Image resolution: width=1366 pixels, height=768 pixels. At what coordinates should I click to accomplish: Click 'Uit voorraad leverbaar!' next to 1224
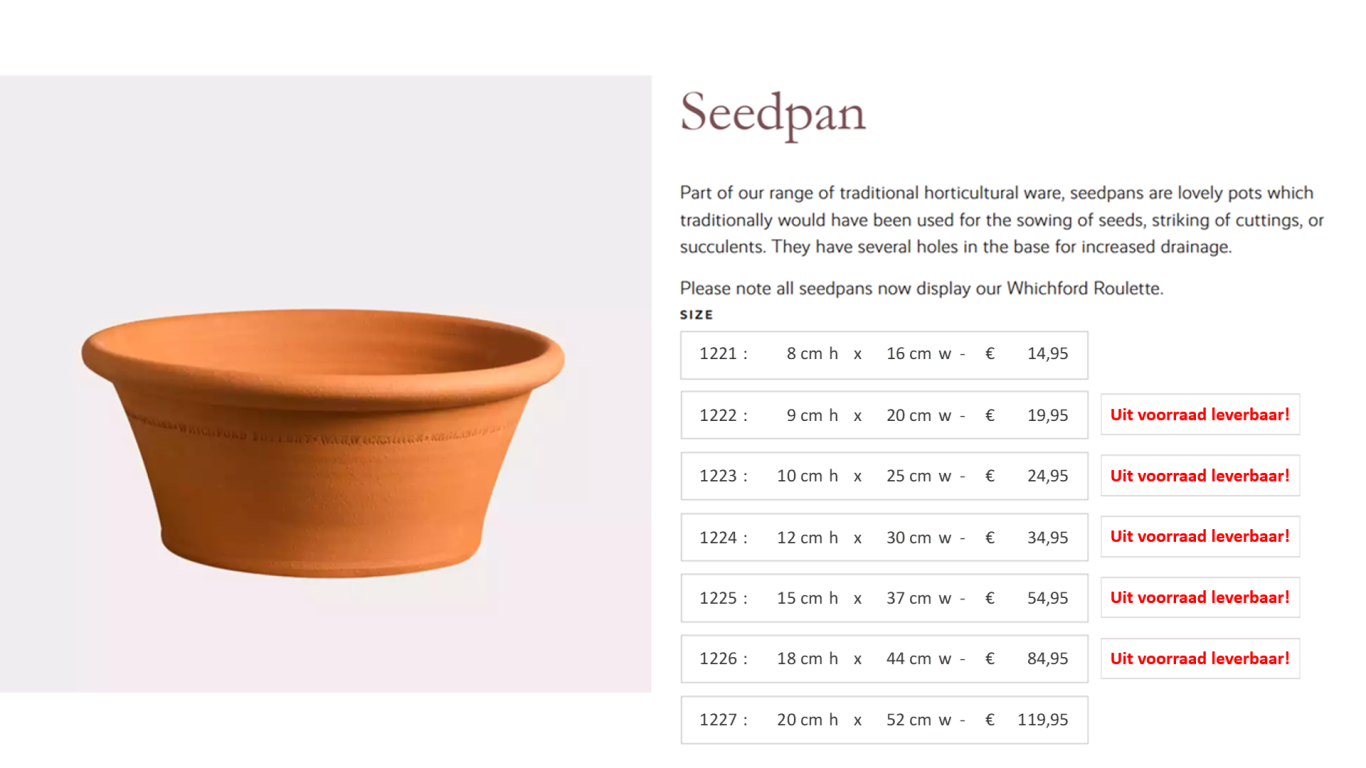pos(1200,536)
